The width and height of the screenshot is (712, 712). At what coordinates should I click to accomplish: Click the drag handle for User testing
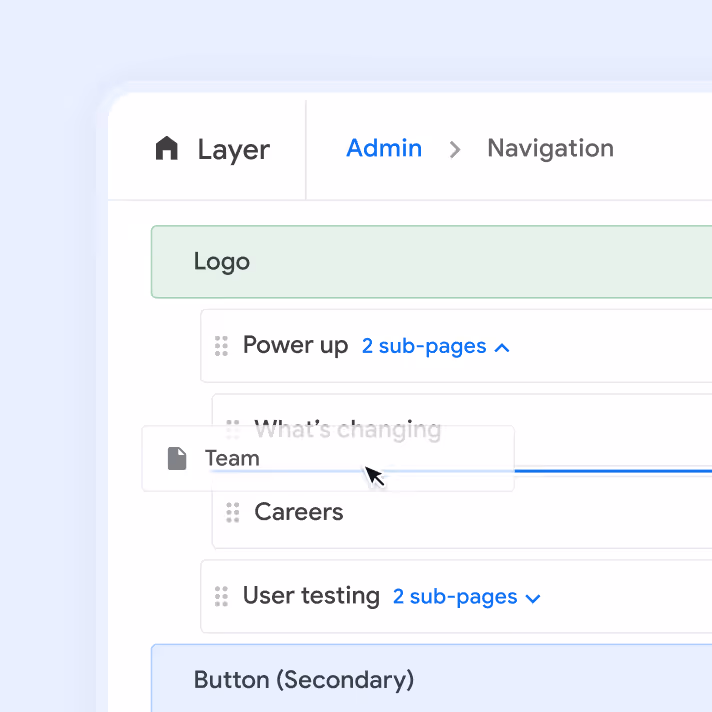tap(221, 596)
